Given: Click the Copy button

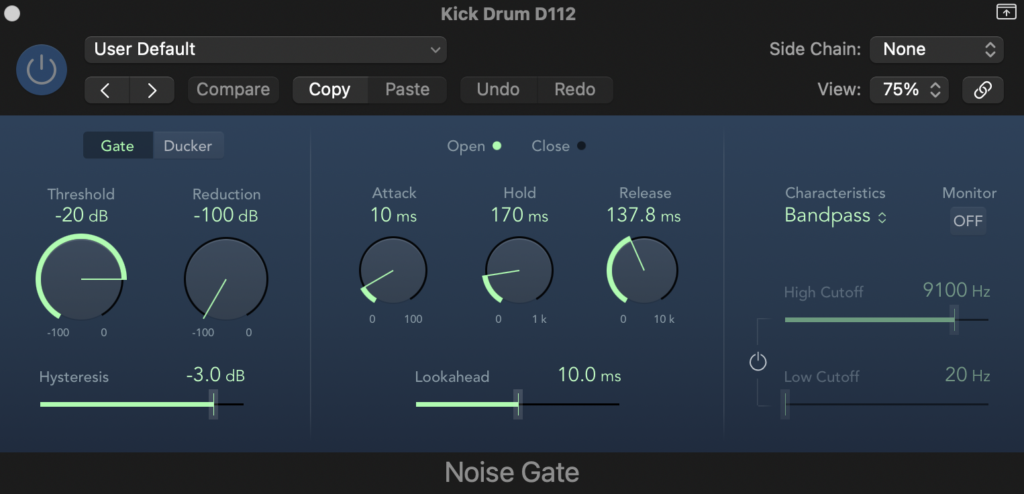Looking at the screenshot, I should [329, 90].
